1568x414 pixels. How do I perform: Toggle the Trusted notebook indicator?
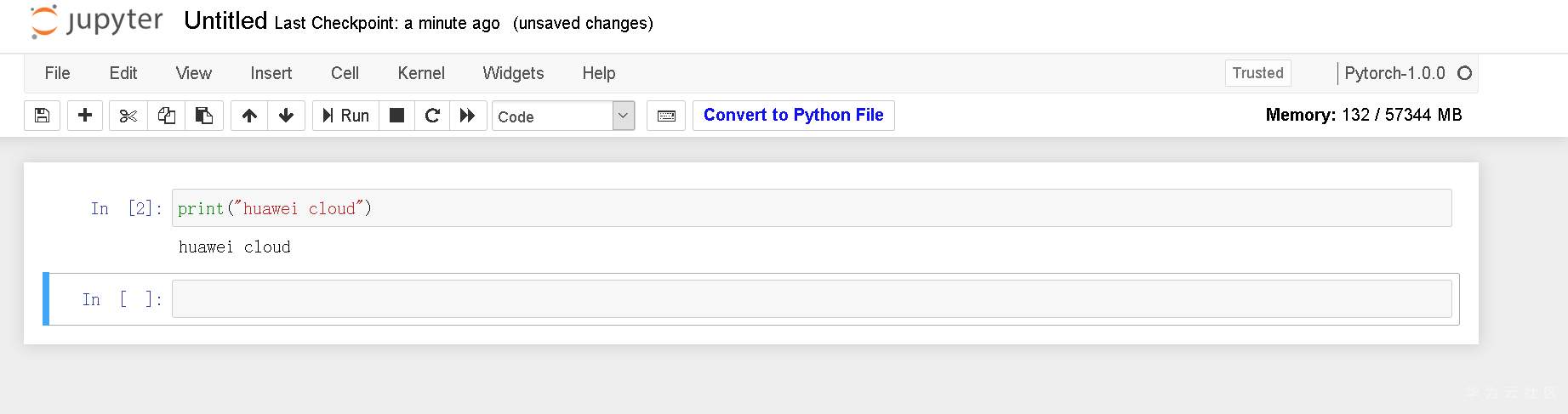[1257, 73]
